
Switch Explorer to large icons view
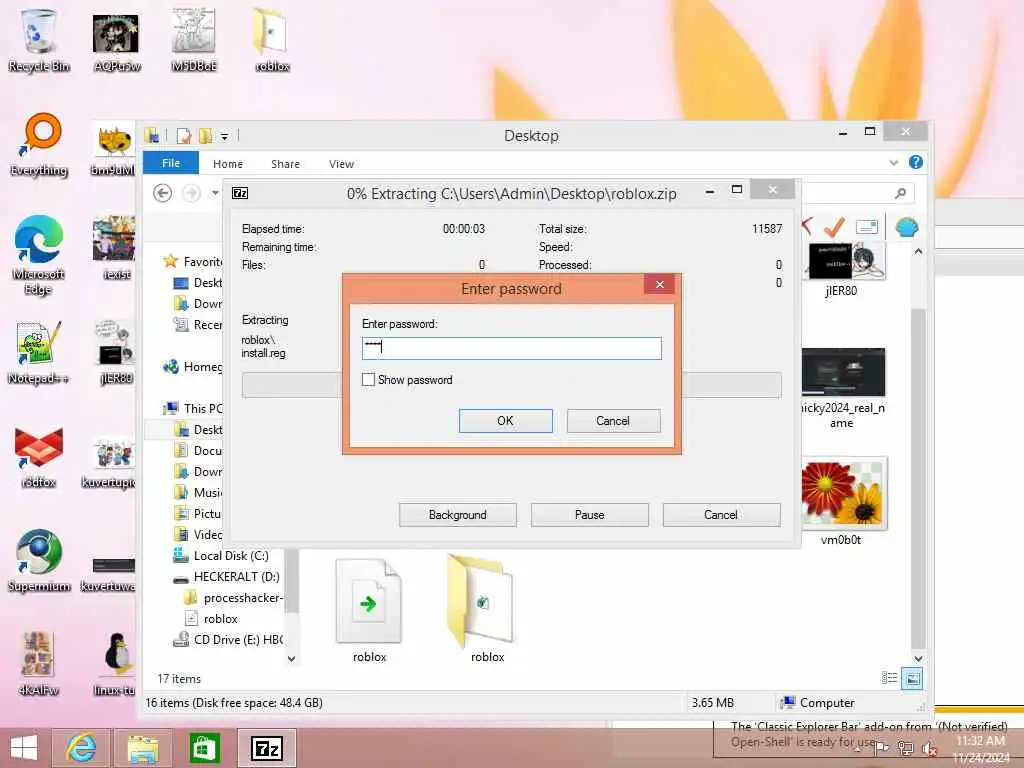[x=912, y=679]
